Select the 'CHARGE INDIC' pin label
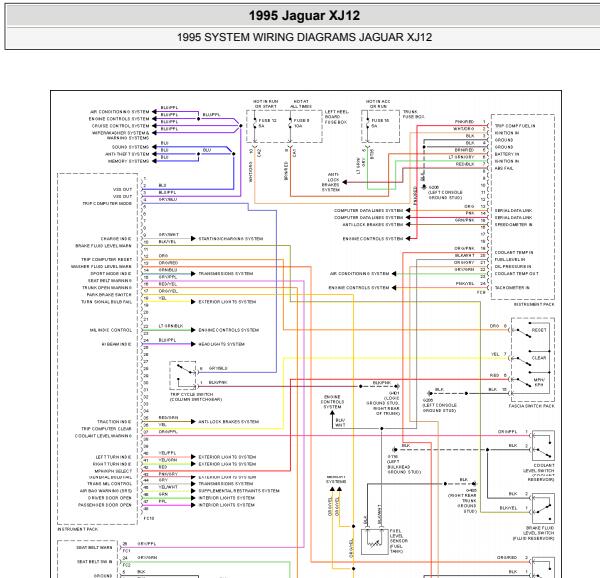600x578 pixels. (116, 239)
